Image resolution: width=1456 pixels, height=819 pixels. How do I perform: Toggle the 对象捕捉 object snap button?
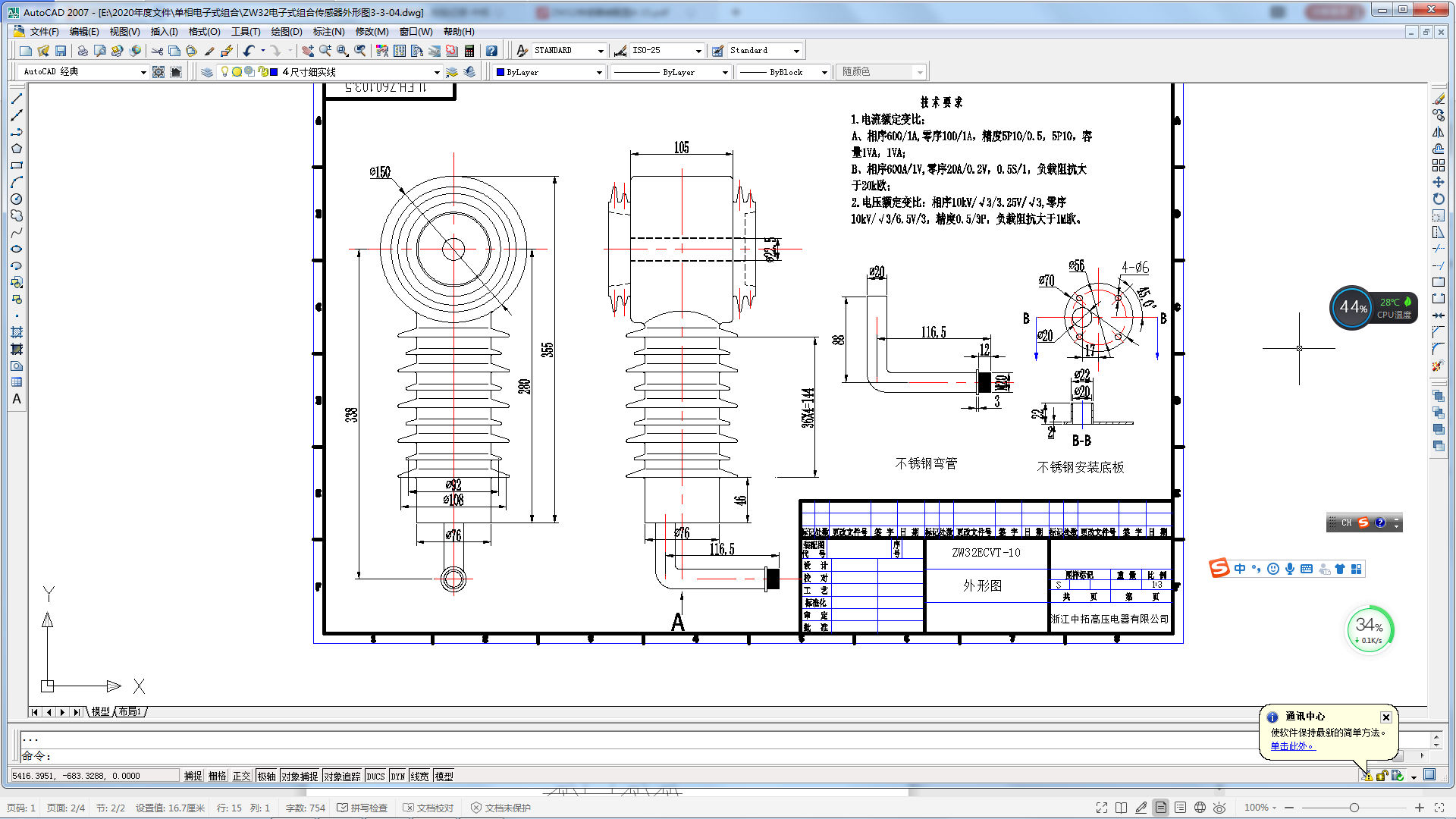pos(300,776)
